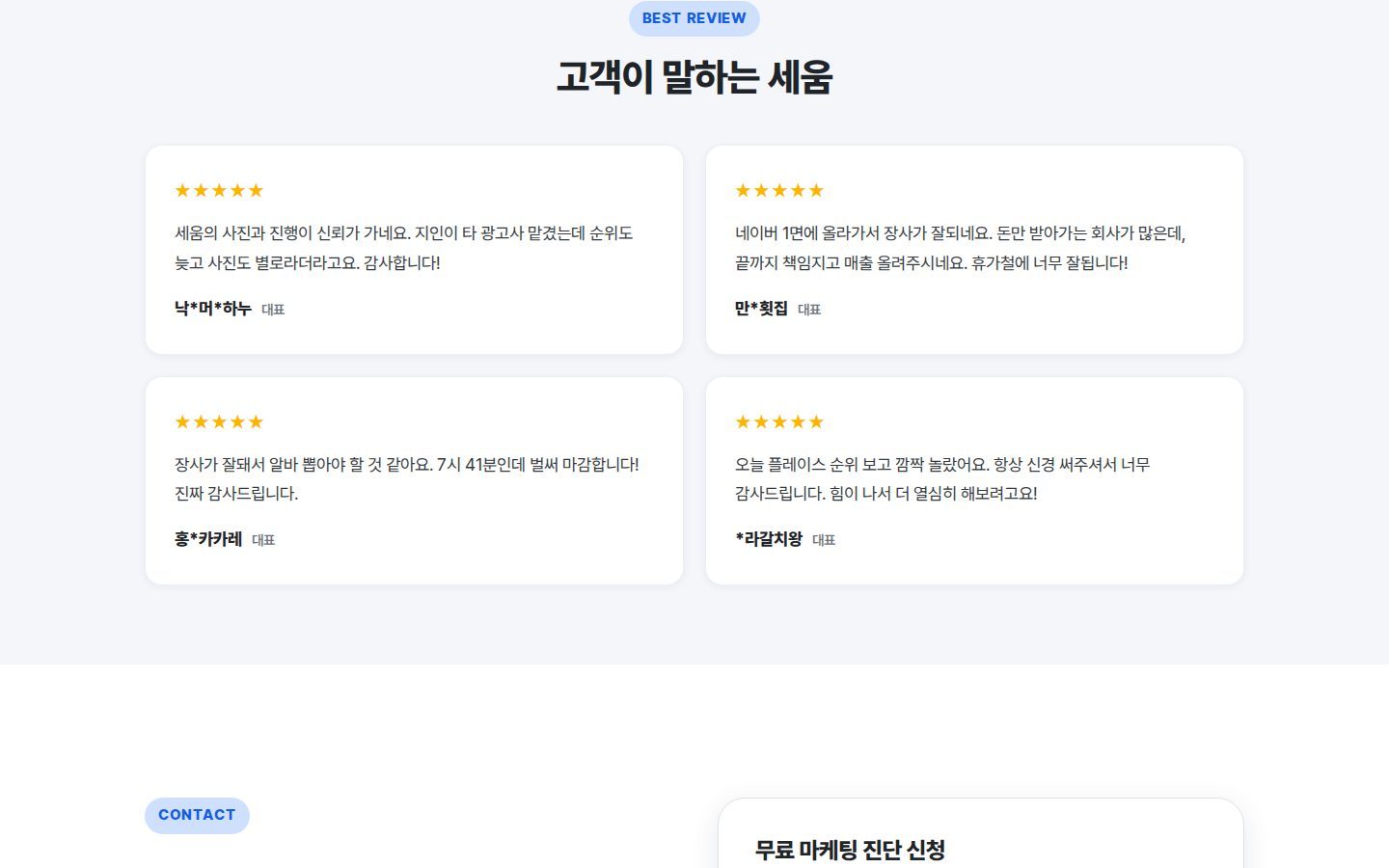Click review text starting 세움의 사진과 진행이

(404, 248)
